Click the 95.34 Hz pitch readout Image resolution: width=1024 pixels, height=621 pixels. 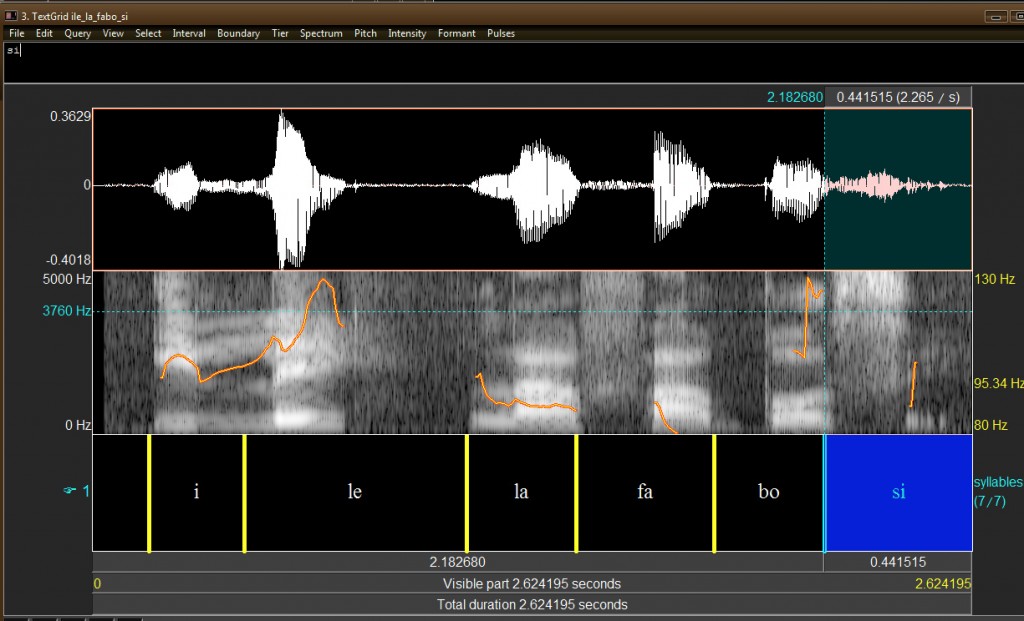998,383
